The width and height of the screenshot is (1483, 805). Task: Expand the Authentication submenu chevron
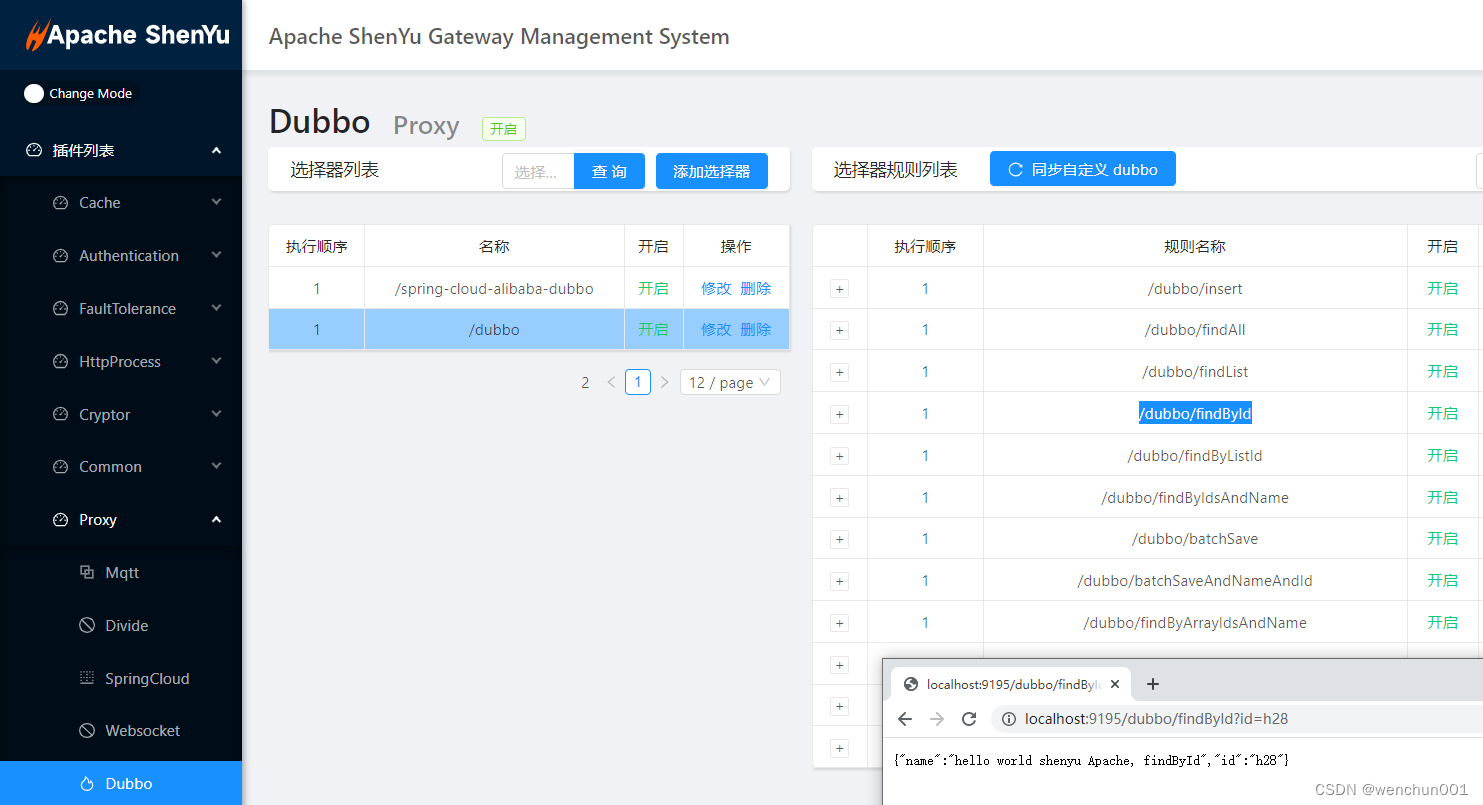[216, 255]
